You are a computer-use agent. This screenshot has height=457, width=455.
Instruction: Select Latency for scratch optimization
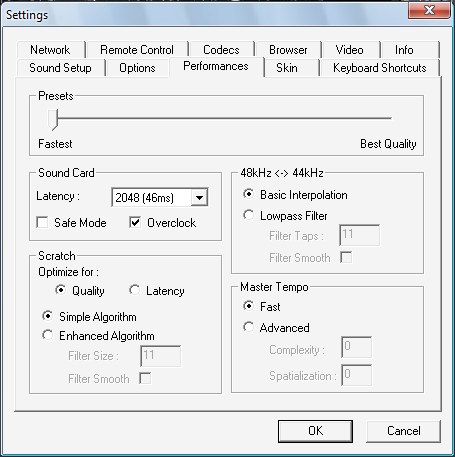coord(134,290)
